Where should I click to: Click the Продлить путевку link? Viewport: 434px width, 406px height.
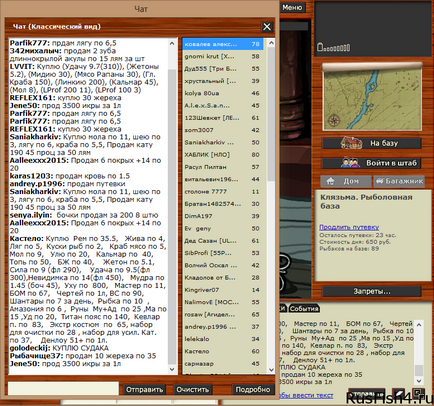point(349,227)
